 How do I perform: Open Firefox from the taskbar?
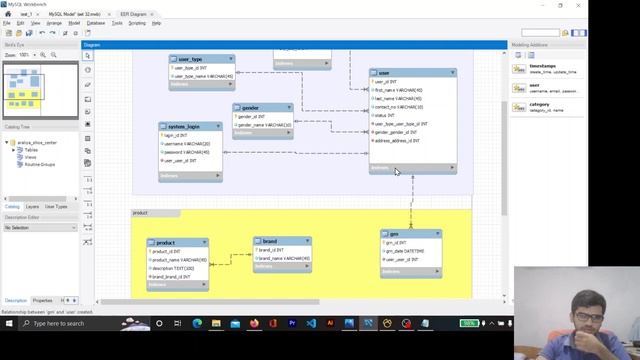click(254, 324)
